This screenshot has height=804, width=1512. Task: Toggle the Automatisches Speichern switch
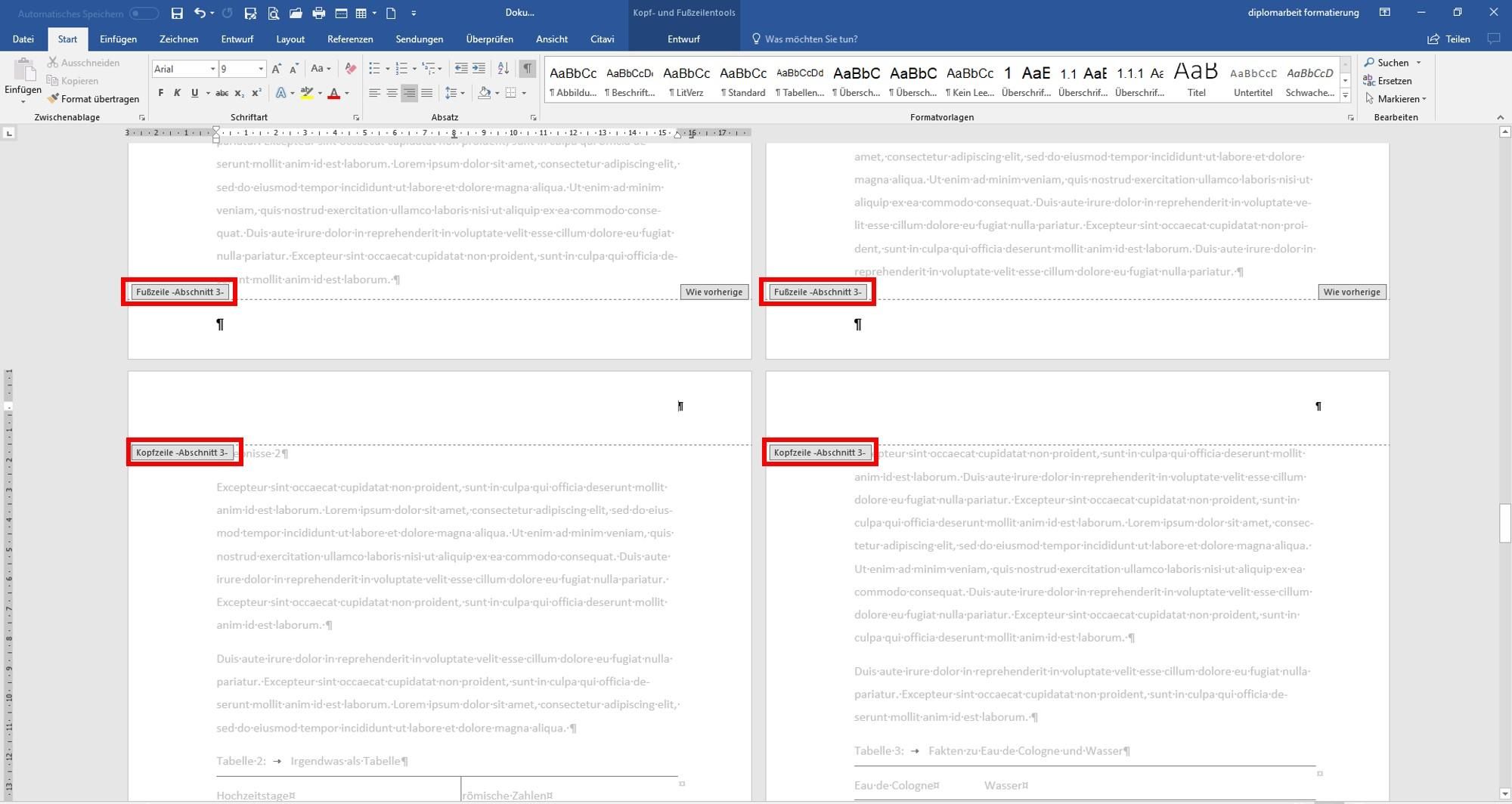point(143,14)
